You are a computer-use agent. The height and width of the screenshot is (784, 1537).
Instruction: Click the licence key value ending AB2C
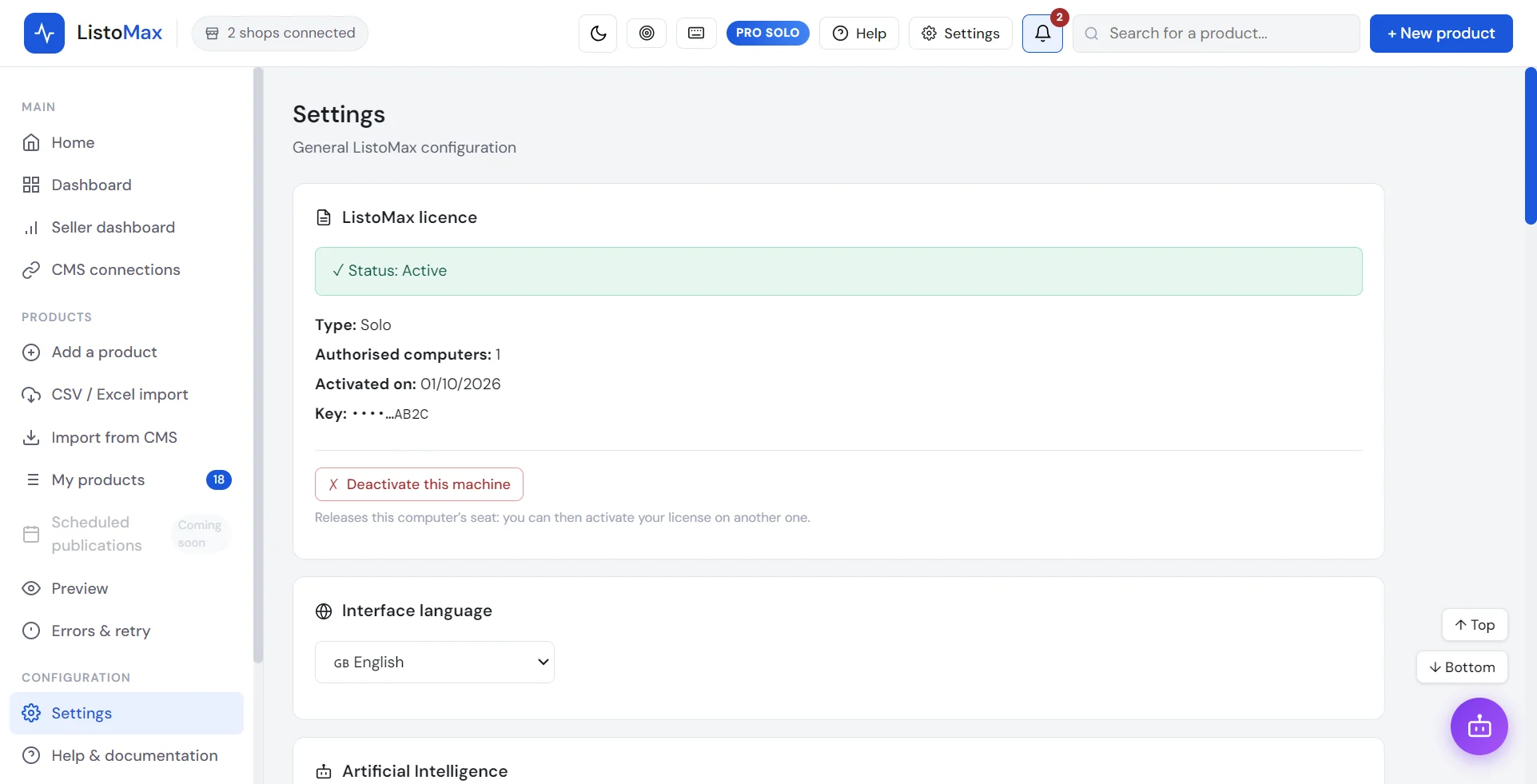(x=390, y=414)
